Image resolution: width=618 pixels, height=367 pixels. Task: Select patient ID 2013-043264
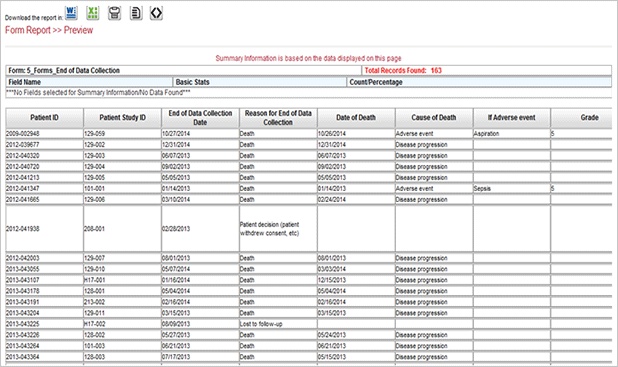click(22, 346)
